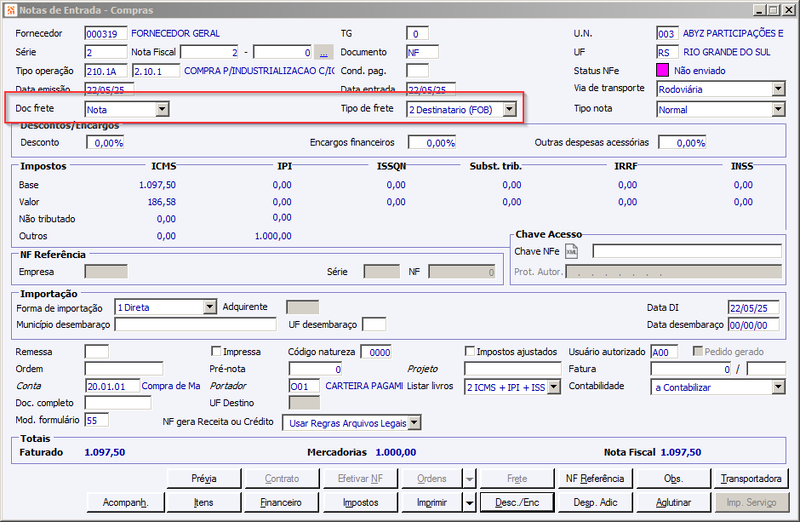Check the Impostos ajustados box

tap(469, 351)
